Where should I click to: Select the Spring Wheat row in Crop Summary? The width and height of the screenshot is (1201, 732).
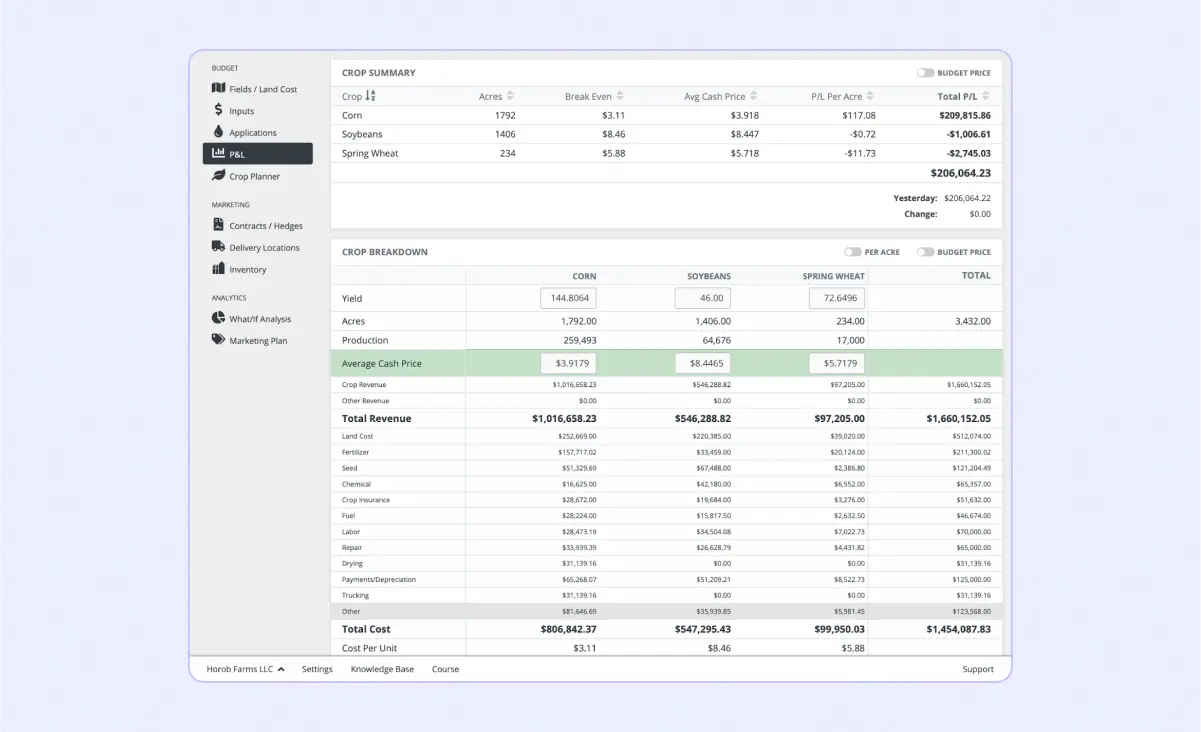(666, 153)
